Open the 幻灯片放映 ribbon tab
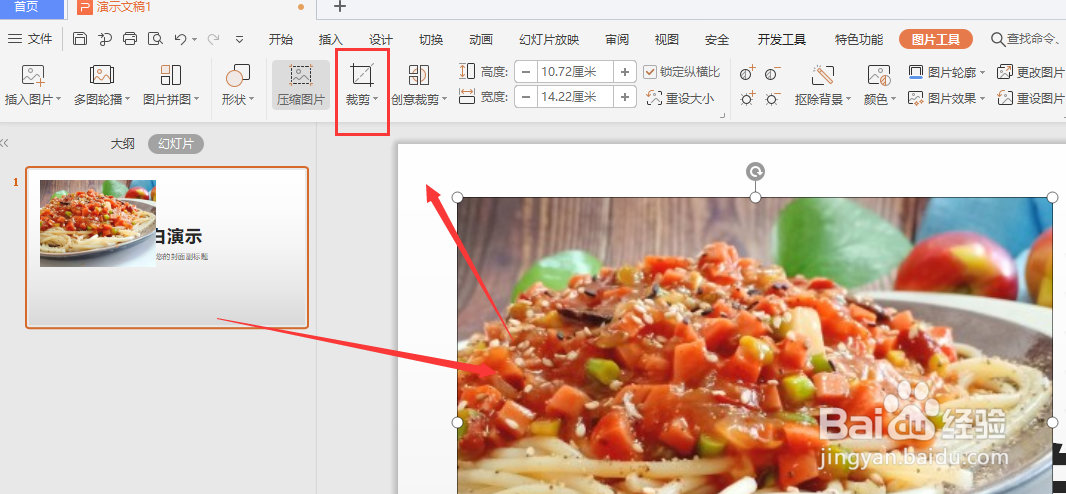This screenshot has height=494, width=1066. tap(549, 39)
